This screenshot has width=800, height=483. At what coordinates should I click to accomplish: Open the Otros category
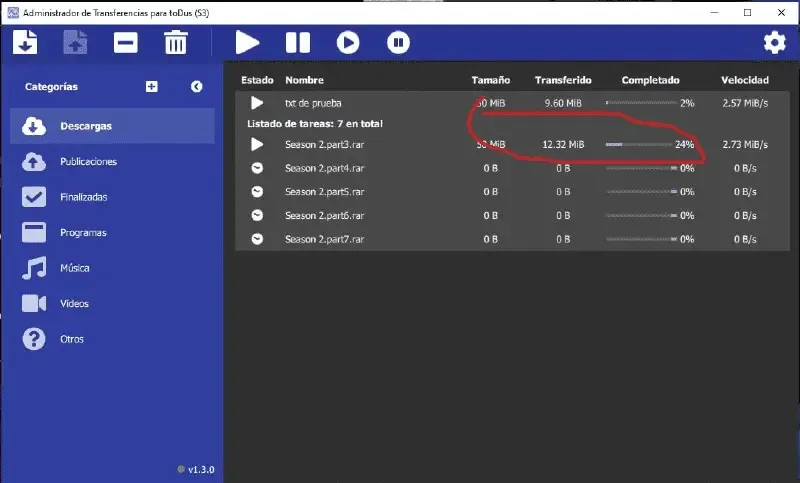112,339
